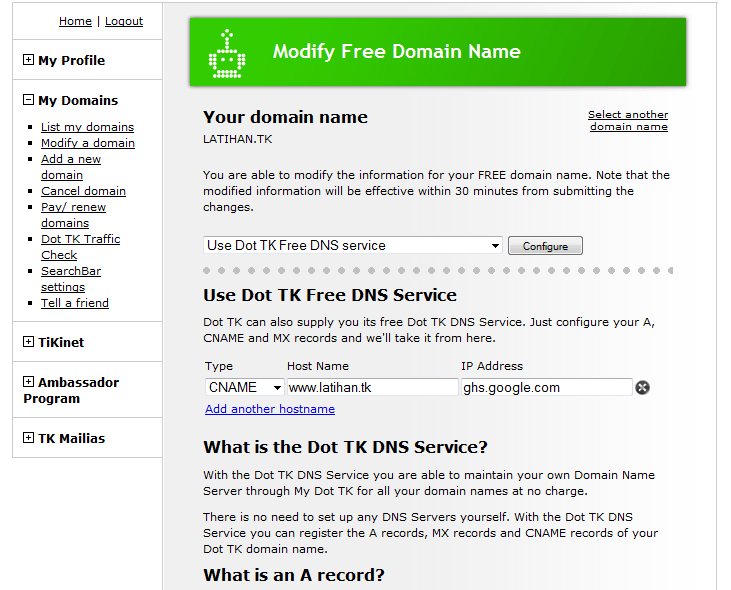Expand the My Profile section
This screenshot has height=590, width=731.
point(28,60)
